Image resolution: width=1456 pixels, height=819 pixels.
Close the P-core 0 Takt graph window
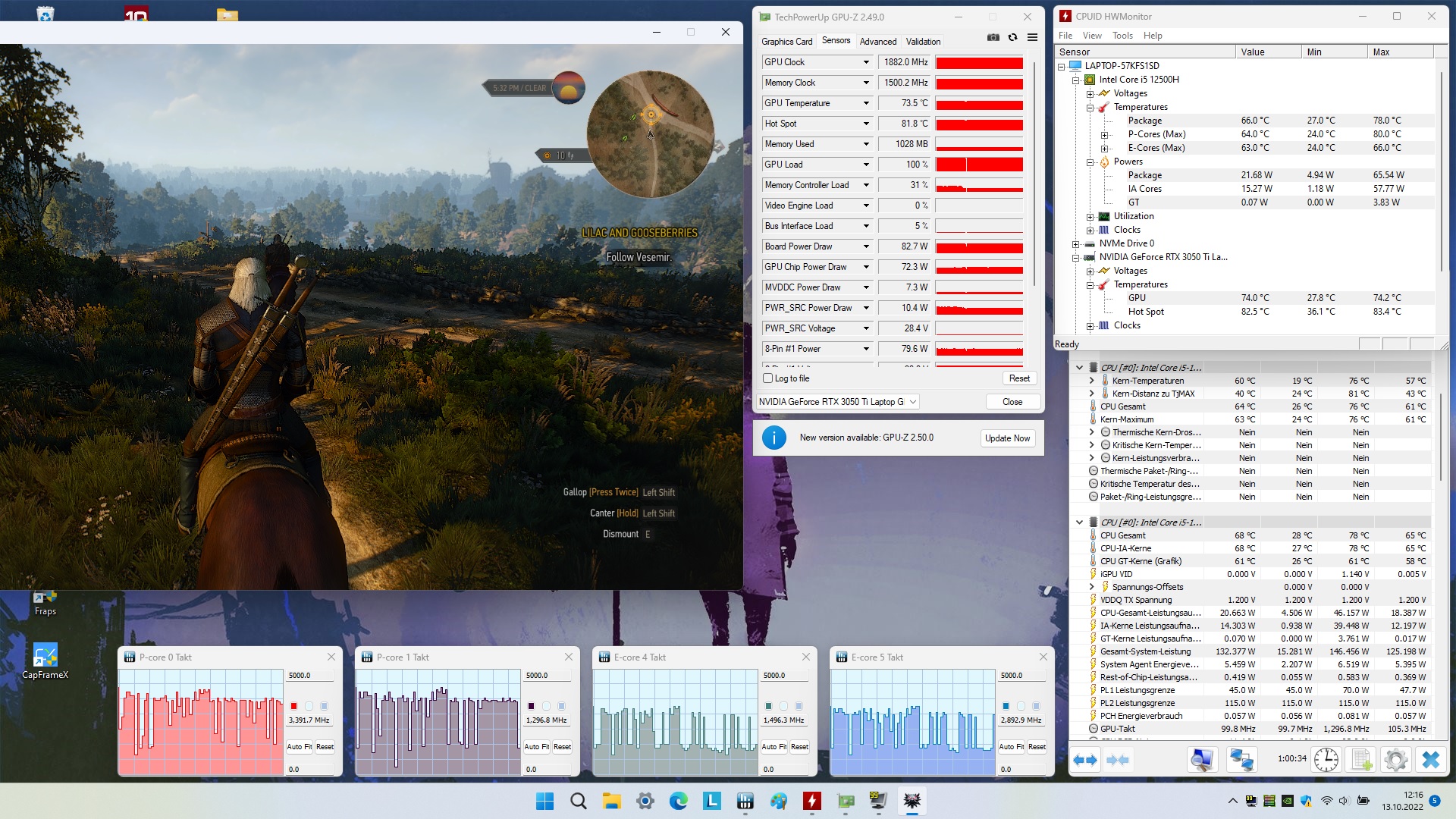pos(331,657)
